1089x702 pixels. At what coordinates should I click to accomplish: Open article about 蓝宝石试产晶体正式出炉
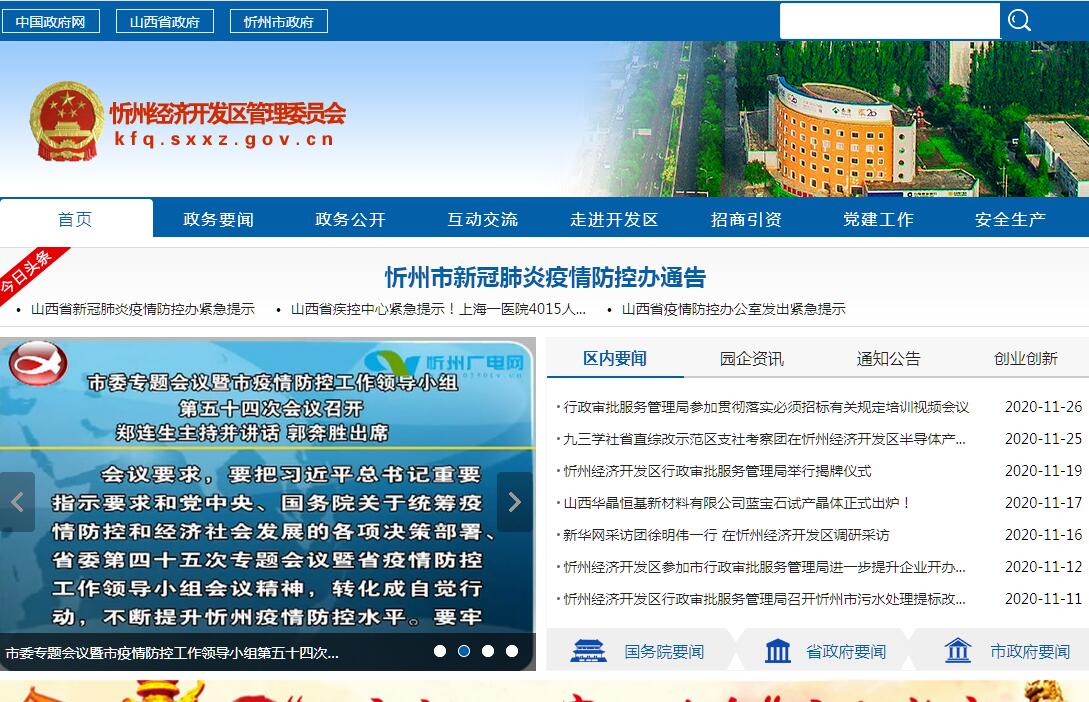click(737, 503)
